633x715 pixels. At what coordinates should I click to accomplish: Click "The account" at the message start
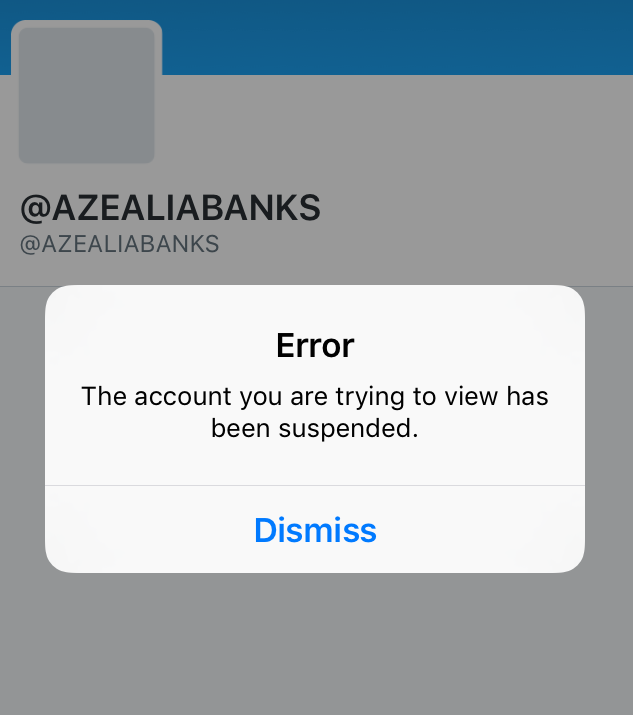[156, 396]
